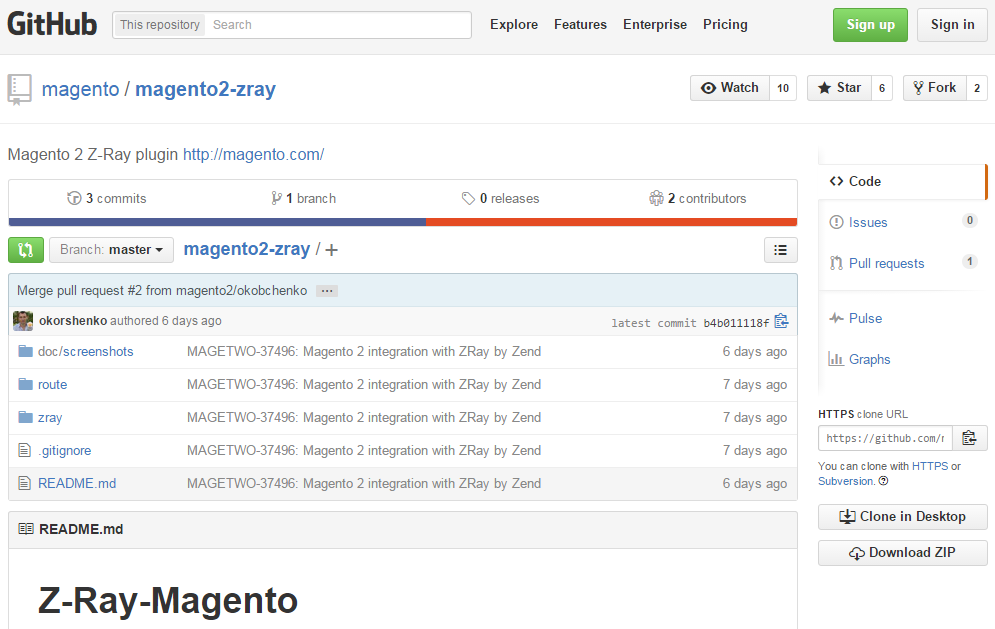Click the .gitignore file icon
This screenshot has height=629, width=995.
(25, 451)
